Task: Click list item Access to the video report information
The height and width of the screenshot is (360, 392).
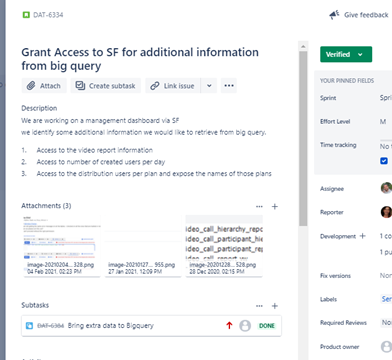Action: [x=95, y=150]
